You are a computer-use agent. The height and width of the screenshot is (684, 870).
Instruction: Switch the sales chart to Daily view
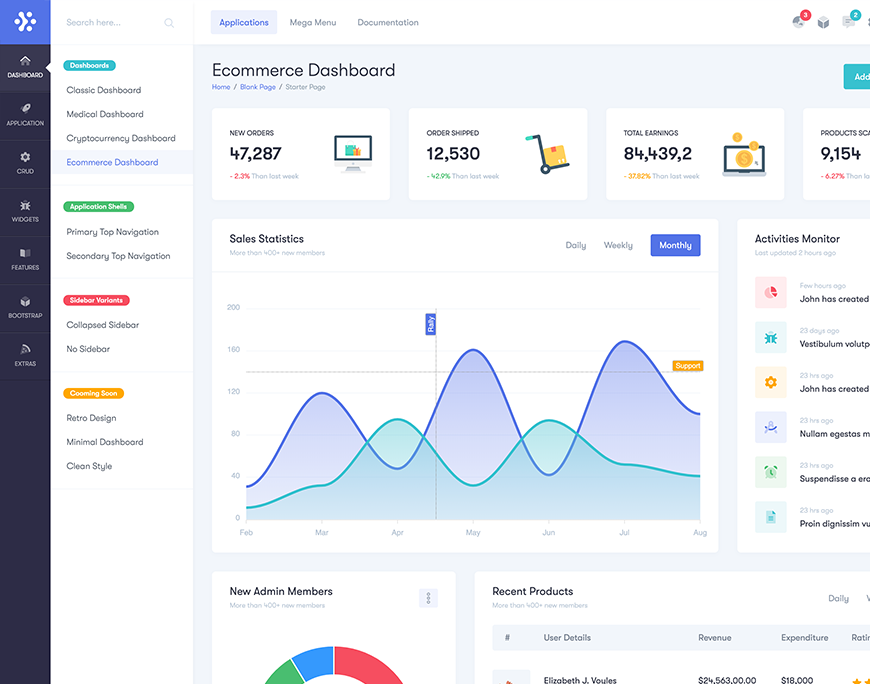(576, 245)
